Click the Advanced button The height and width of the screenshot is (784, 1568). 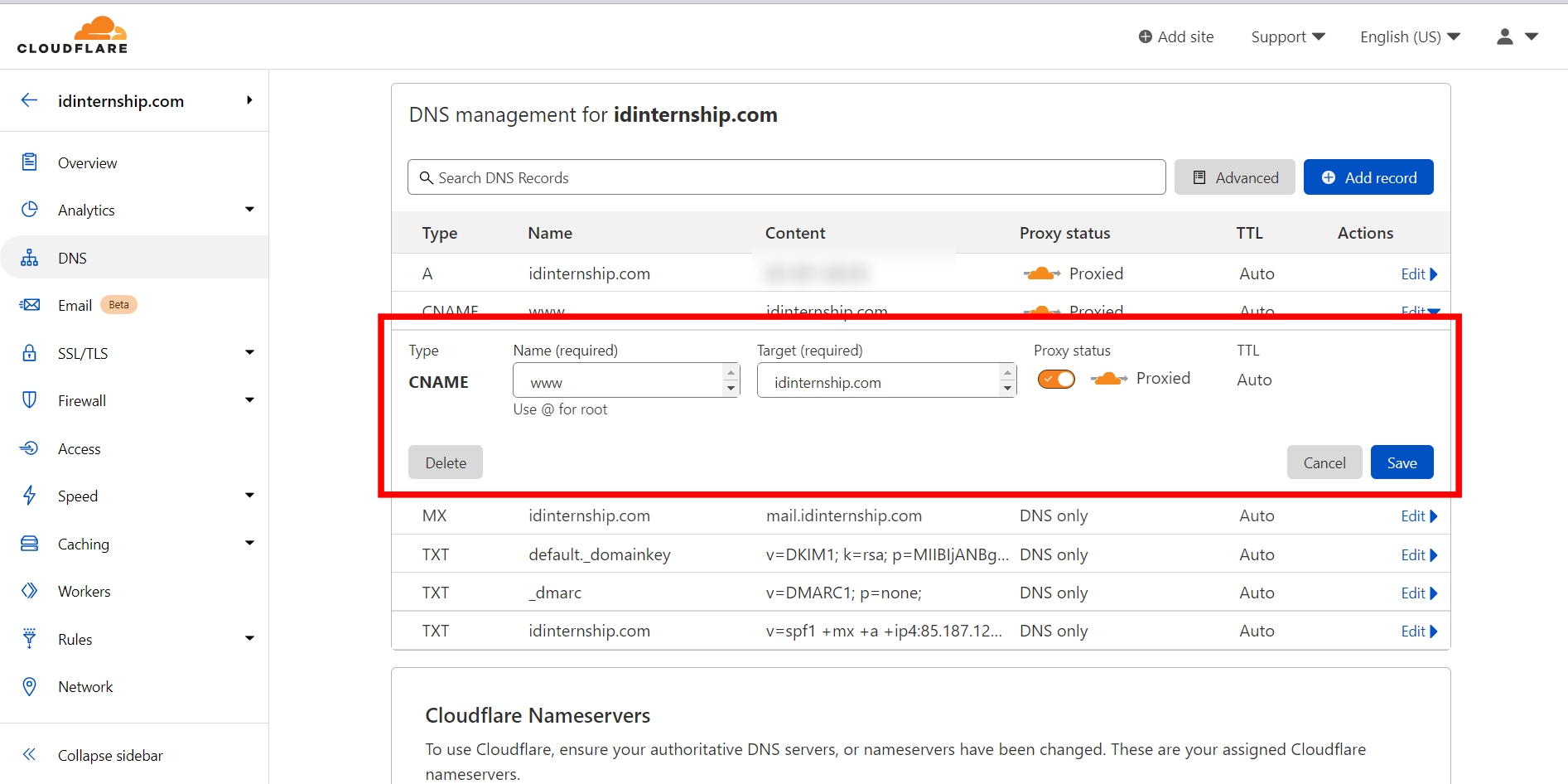1234,177
